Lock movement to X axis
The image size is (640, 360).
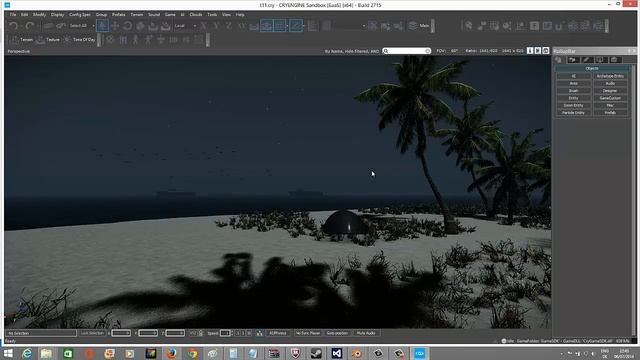(203, 26)
